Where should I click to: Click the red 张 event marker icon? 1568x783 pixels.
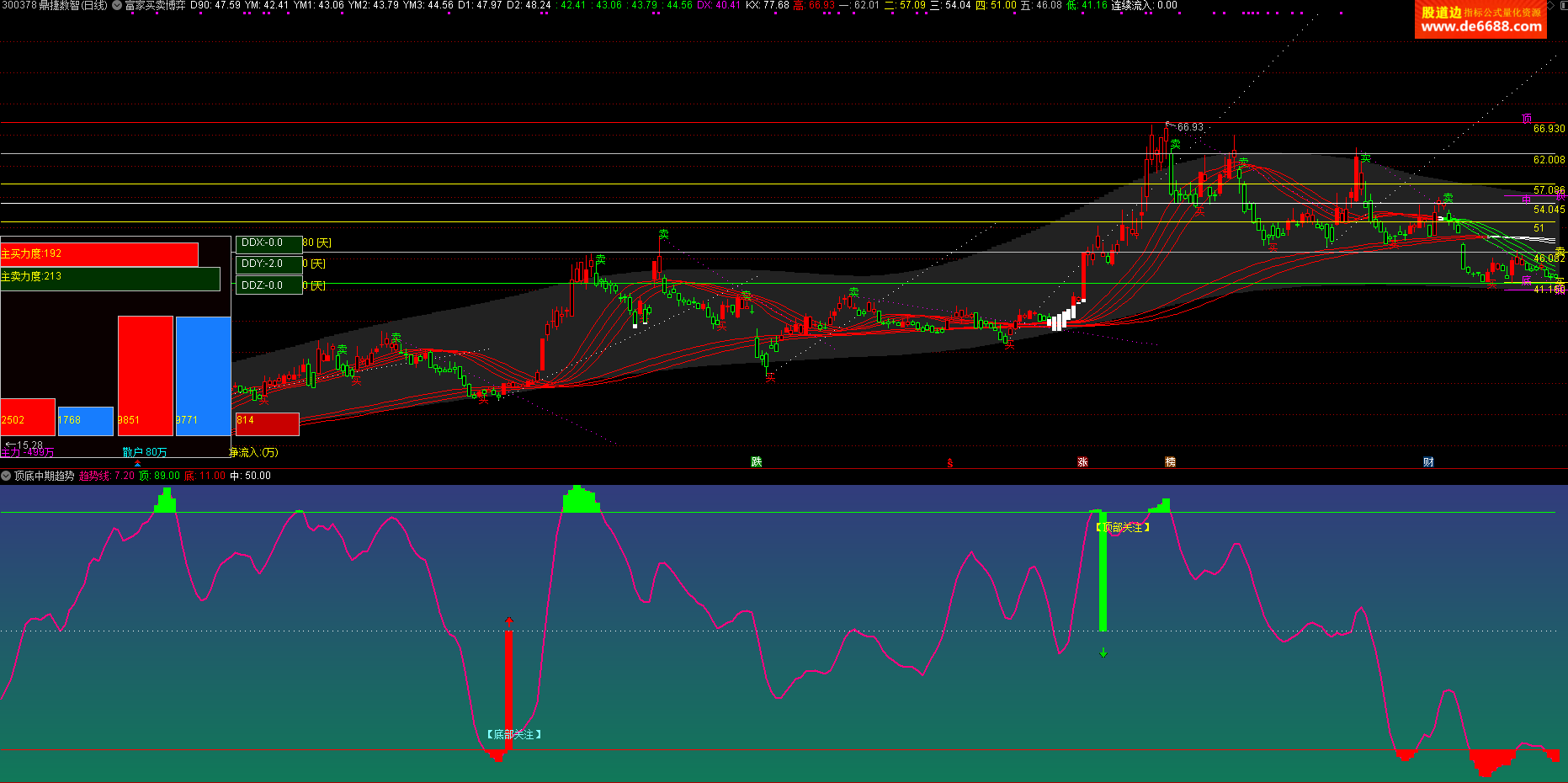tap(1082, 461)
